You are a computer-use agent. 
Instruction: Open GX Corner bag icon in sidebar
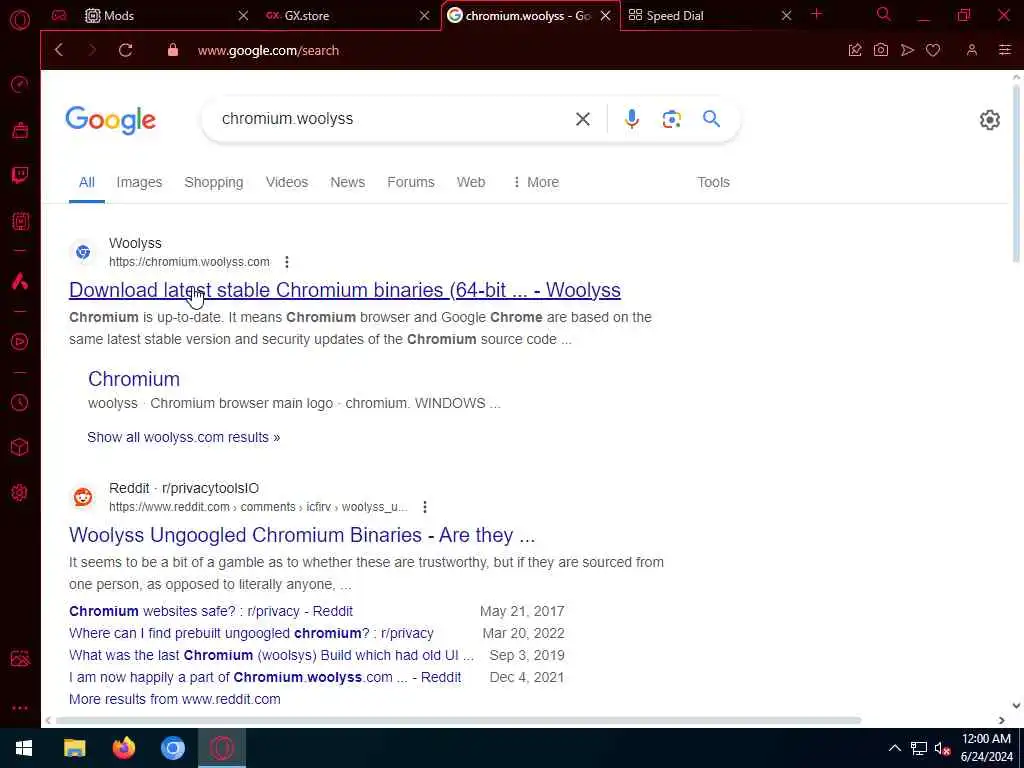click(20, 130)
